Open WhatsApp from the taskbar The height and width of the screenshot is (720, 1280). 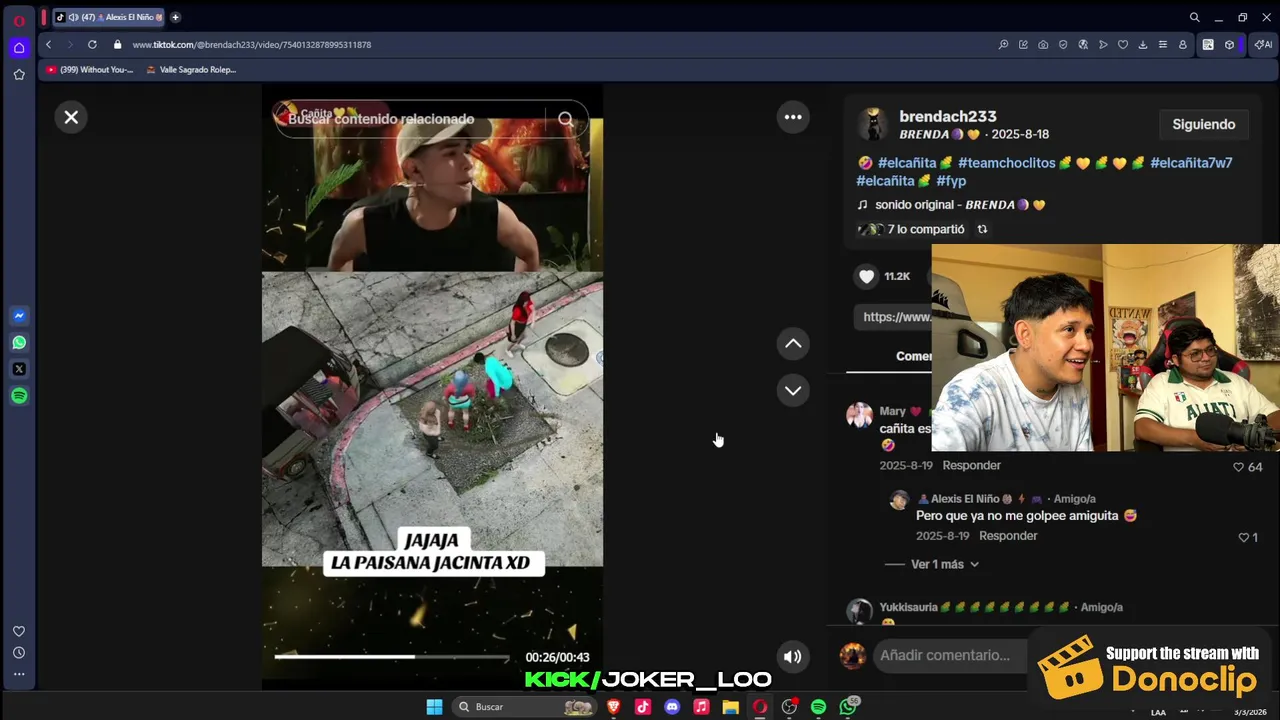coord(848,707)
